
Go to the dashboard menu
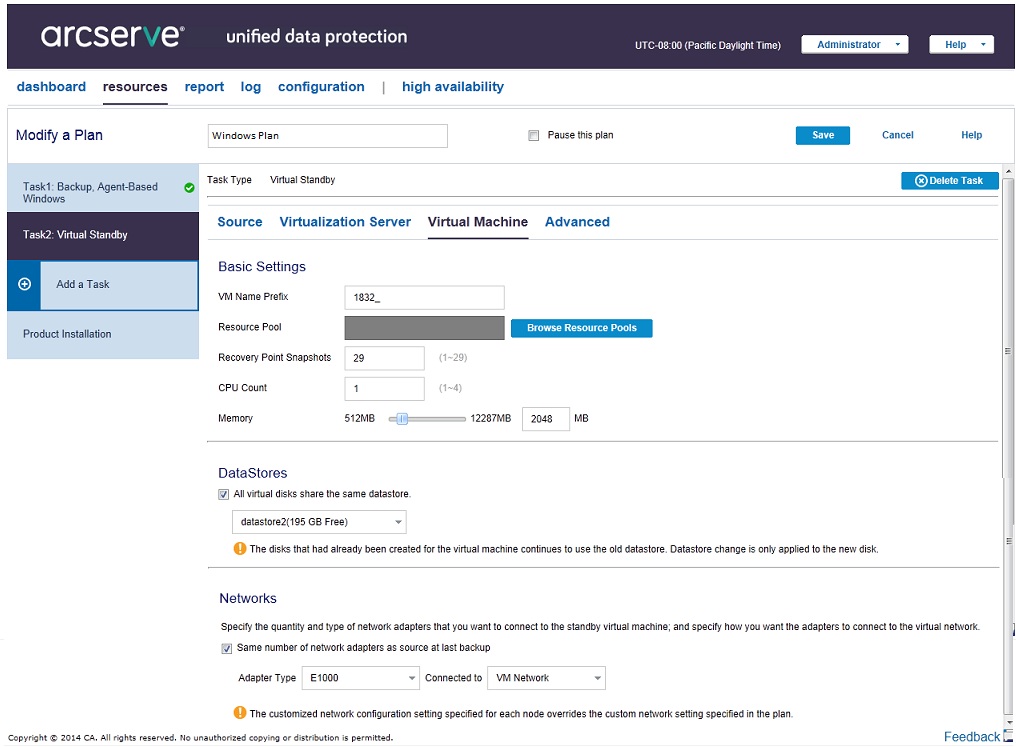coord(51,87)
